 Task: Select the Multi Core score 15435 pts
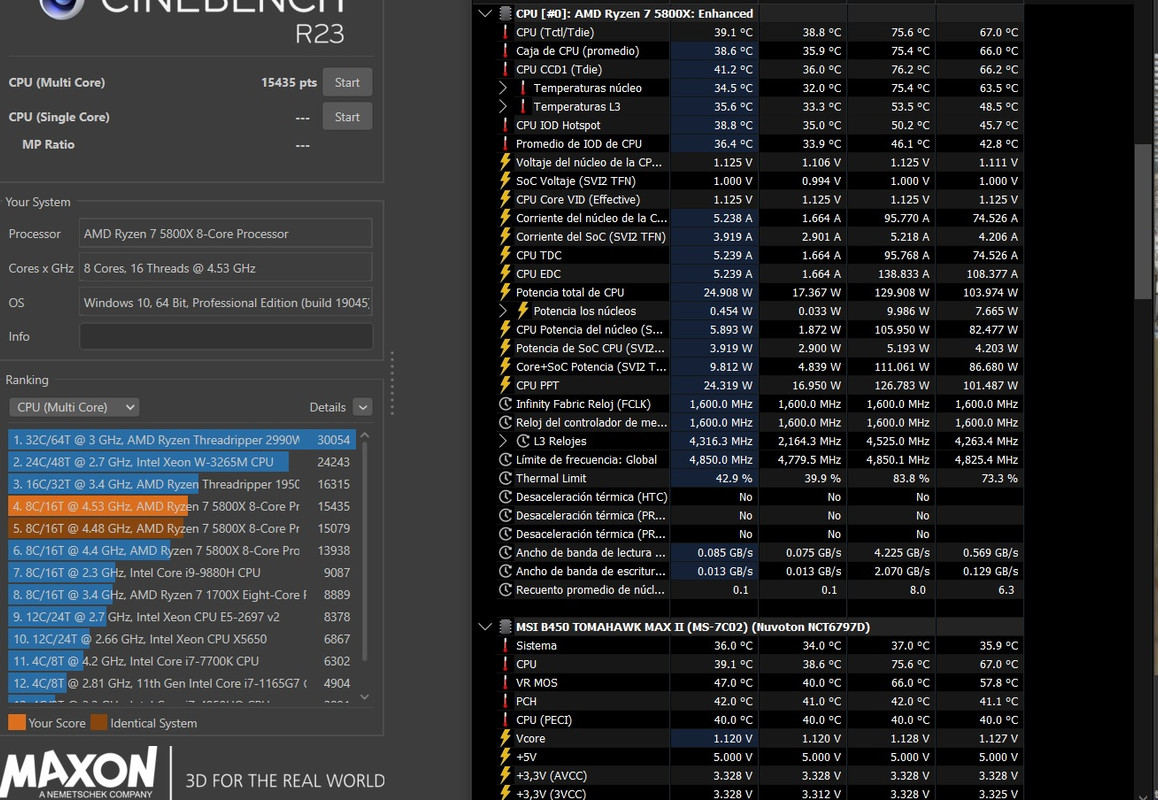(x=289, y=82)
